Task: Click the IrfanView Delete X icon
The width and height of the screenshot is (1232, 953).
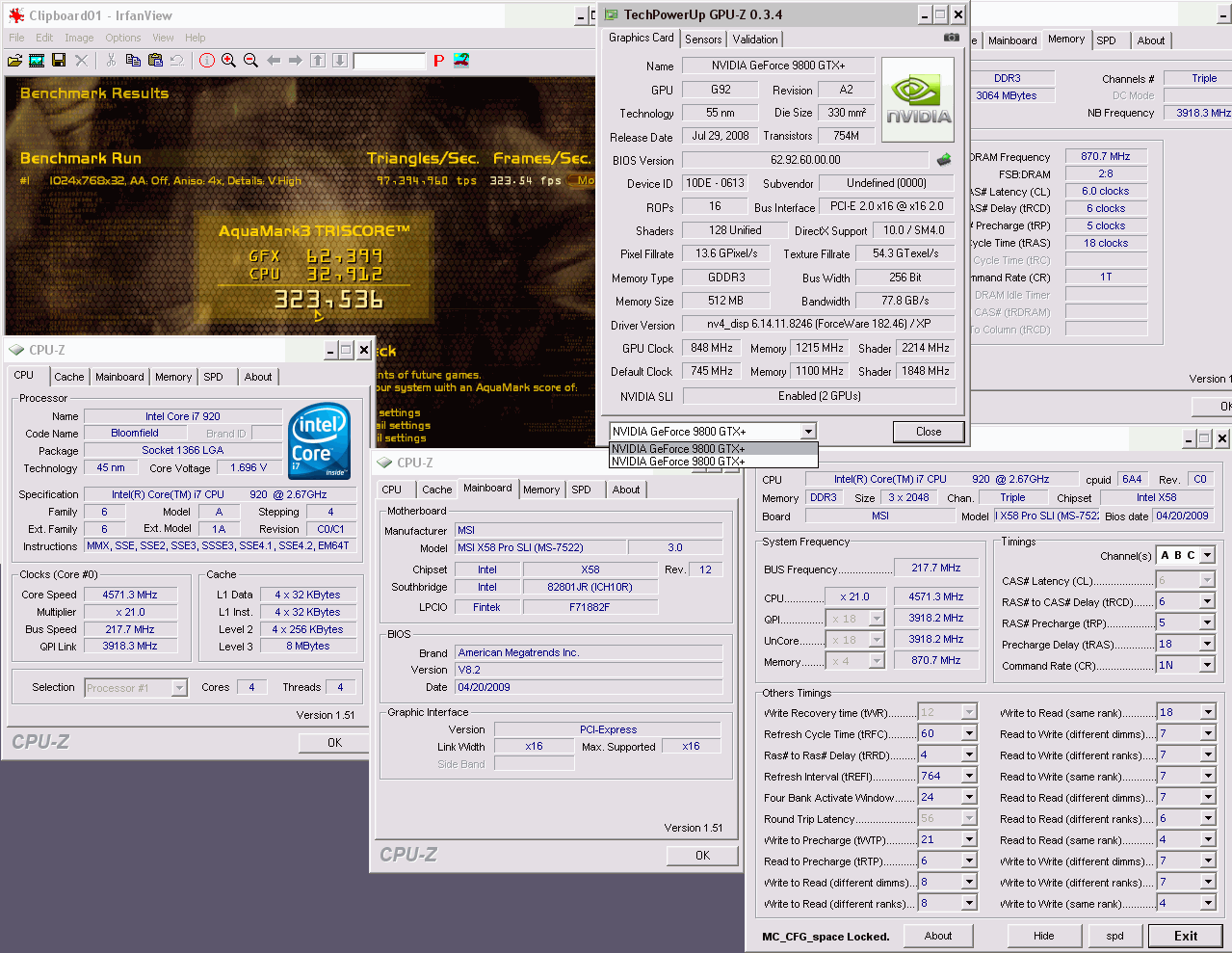Action: click(81, 61)
